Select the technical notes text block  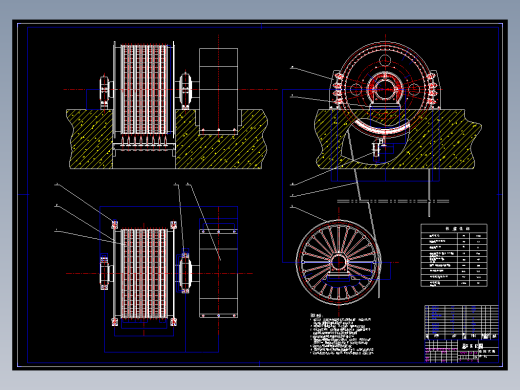click(x=341, y=334)
